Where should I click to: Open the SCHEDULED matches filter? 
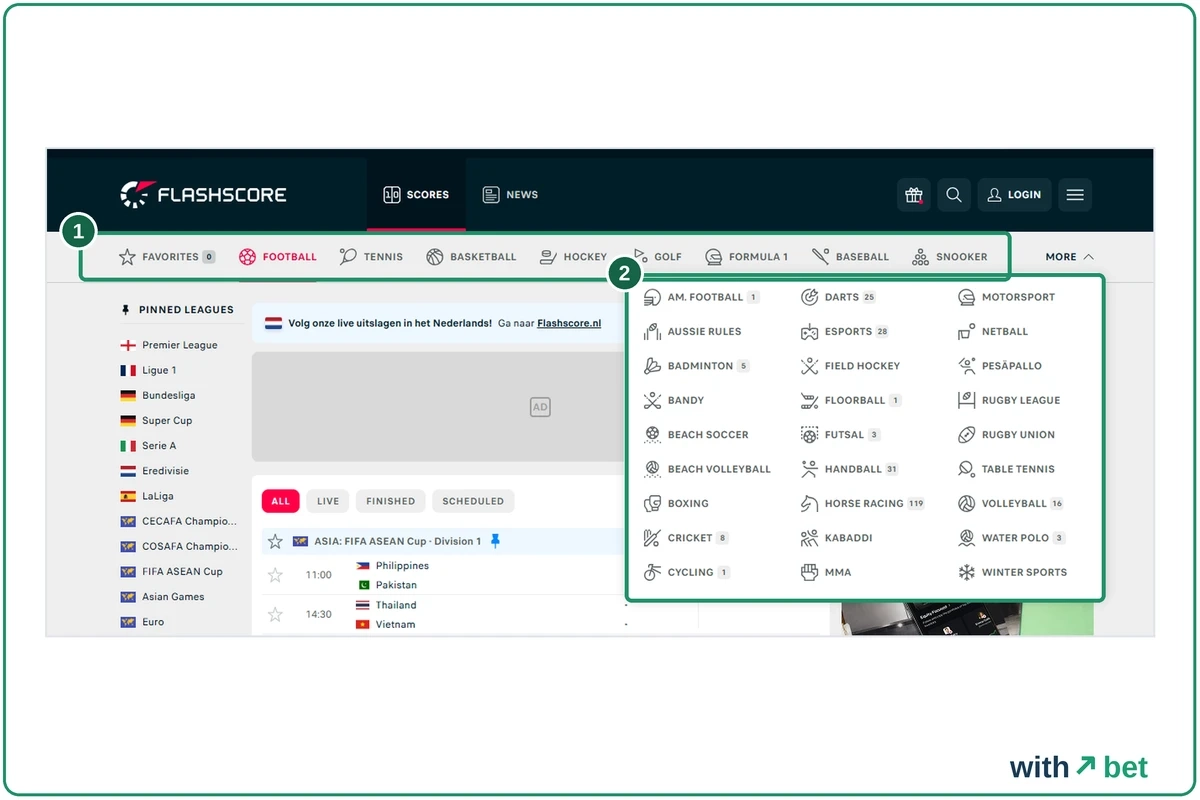point(473,501)
